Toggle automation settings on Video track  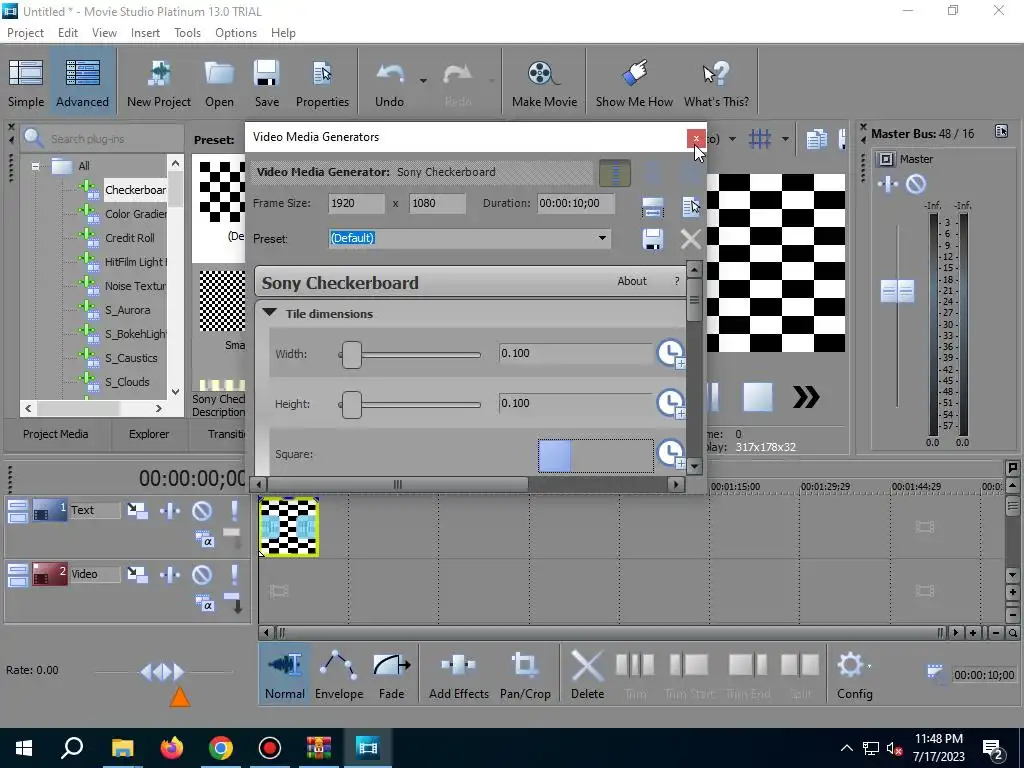170,574
